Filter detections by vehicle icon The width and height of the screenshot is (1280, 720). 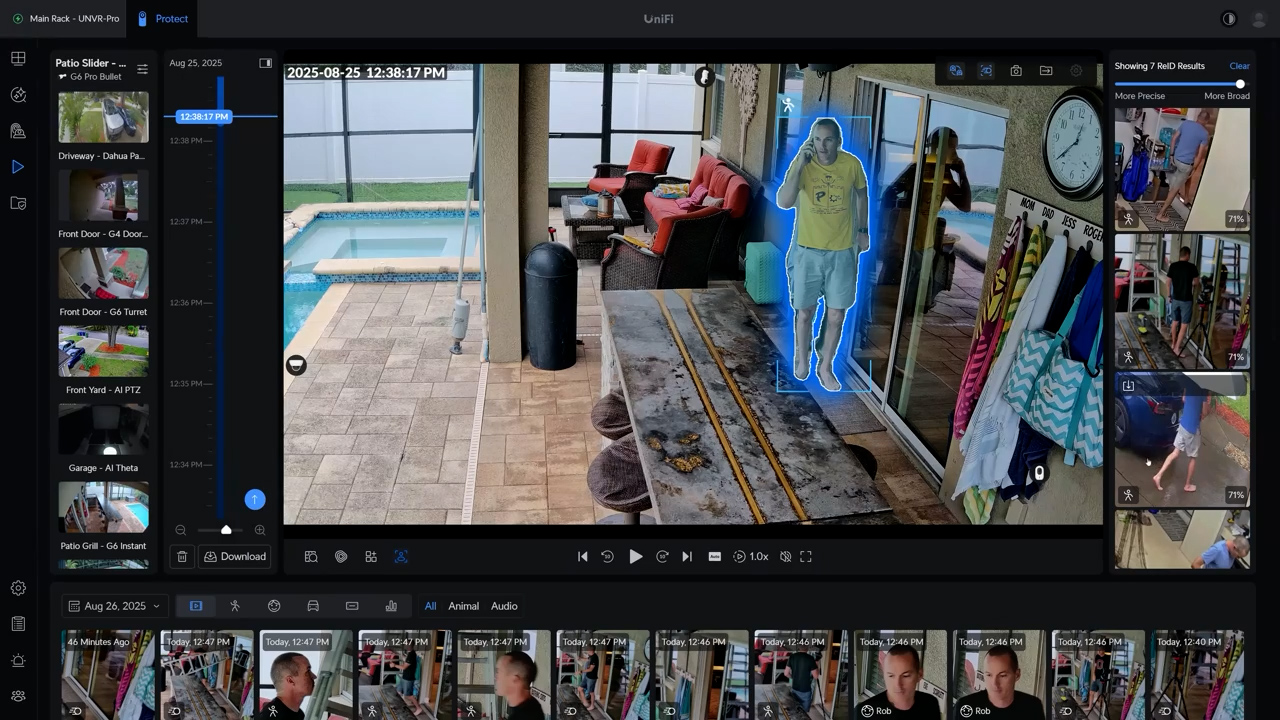click(x=313, y=606)
